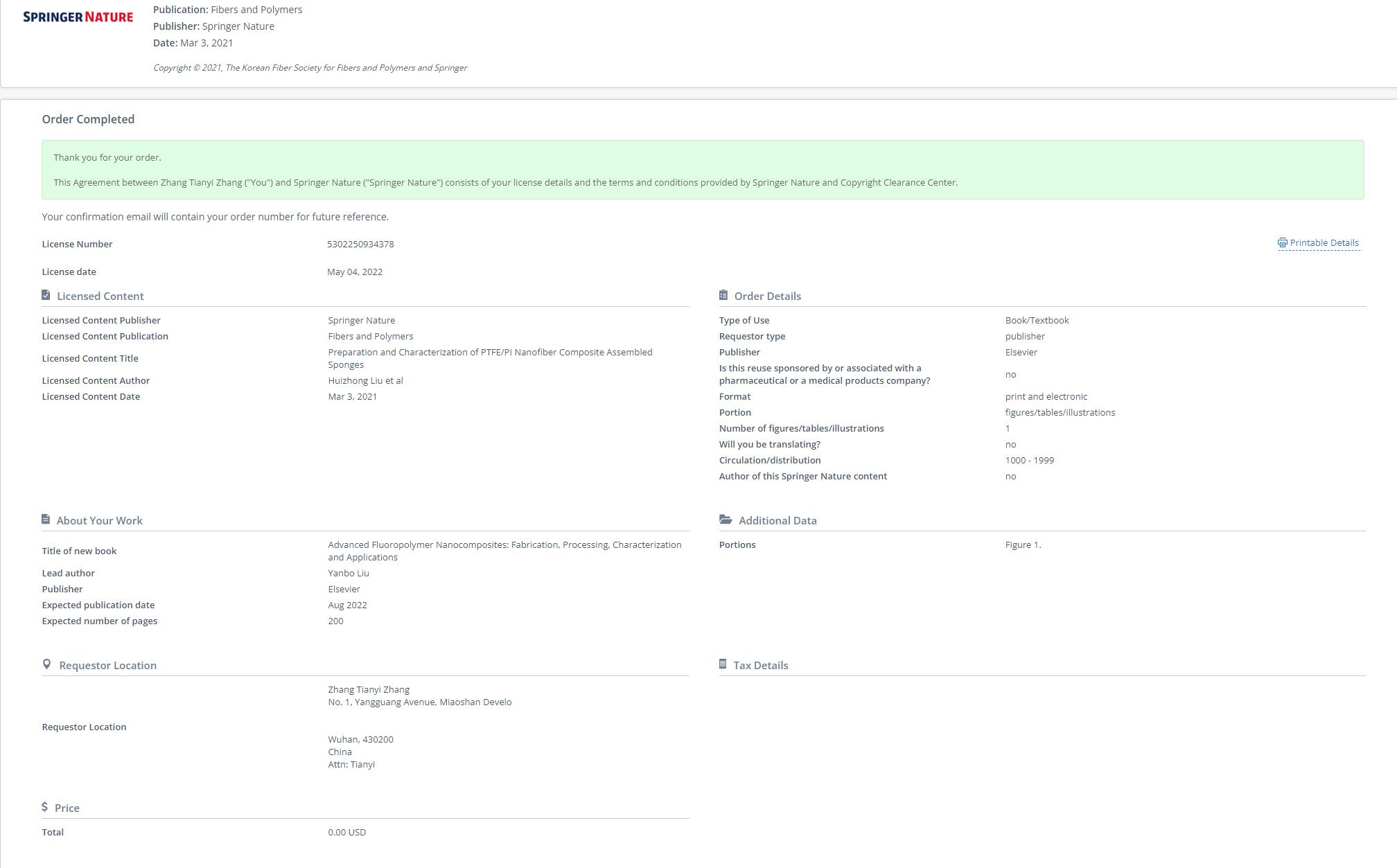Click the Price dollar sign icon
Screen dimensions: 1397x868
pyautogui.click(x=45, y=807)
